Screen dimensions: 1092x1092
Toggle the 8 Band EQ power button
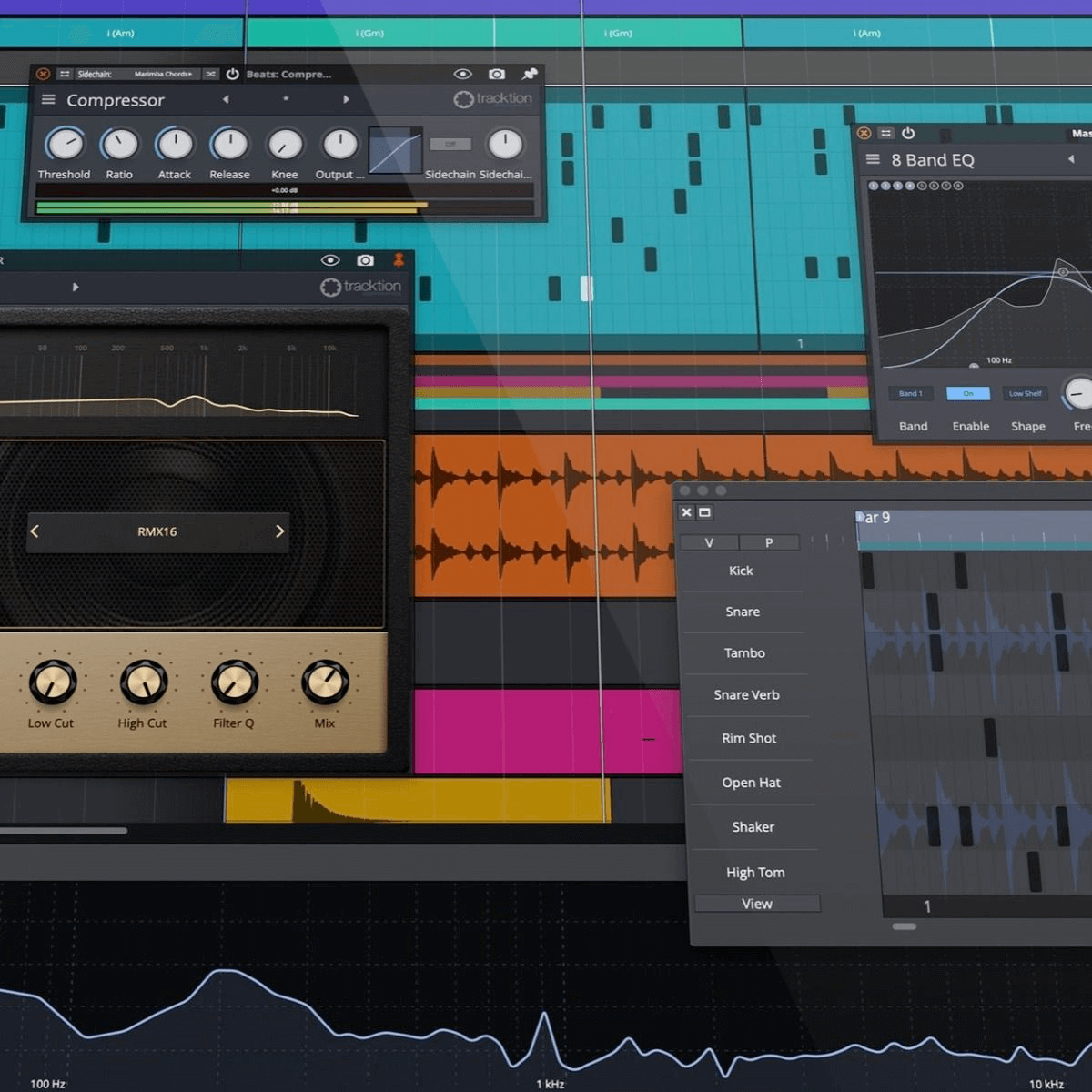908,133
